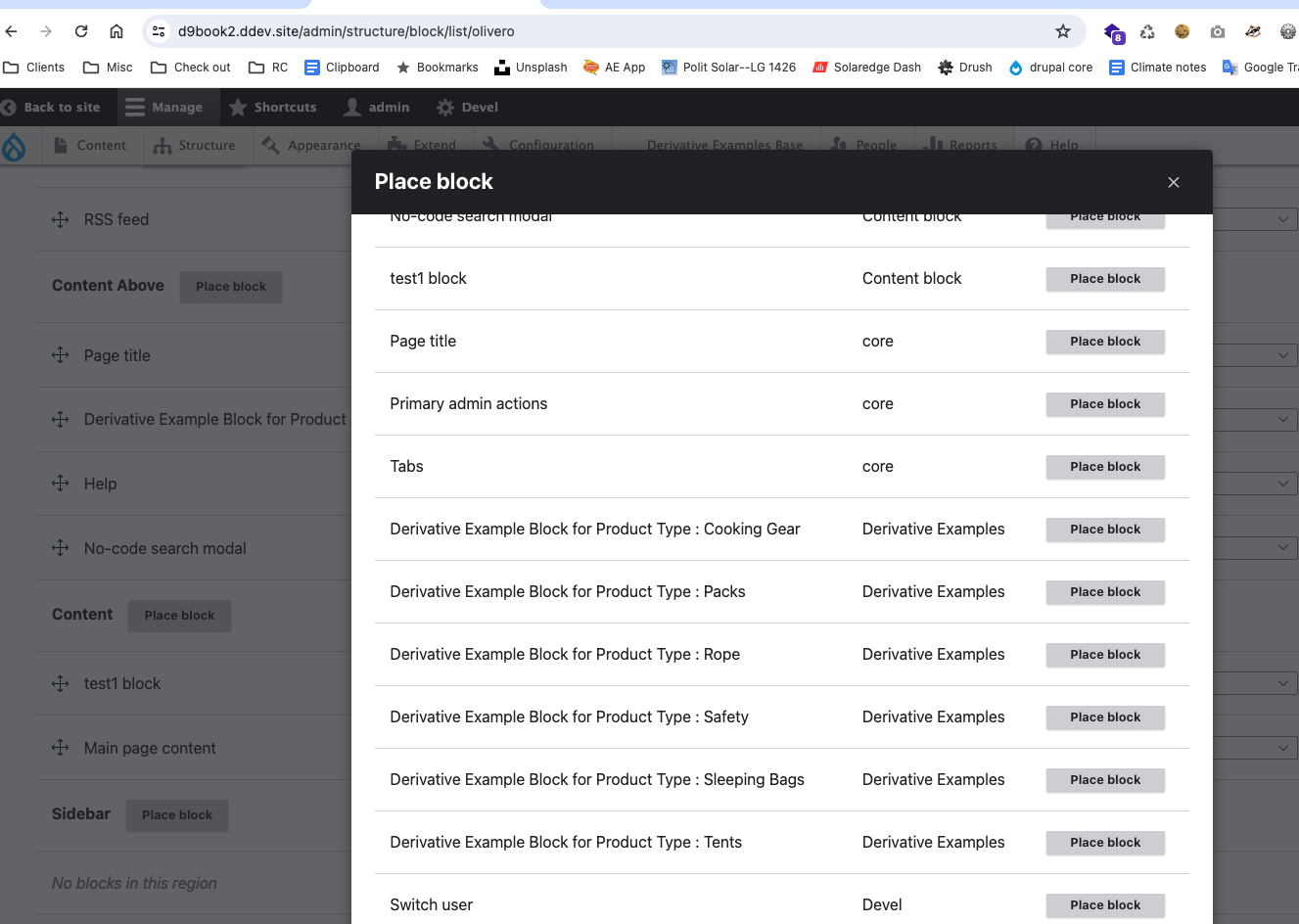Click move handle beside Page title
1299x924 pixels.
(61, 355)
